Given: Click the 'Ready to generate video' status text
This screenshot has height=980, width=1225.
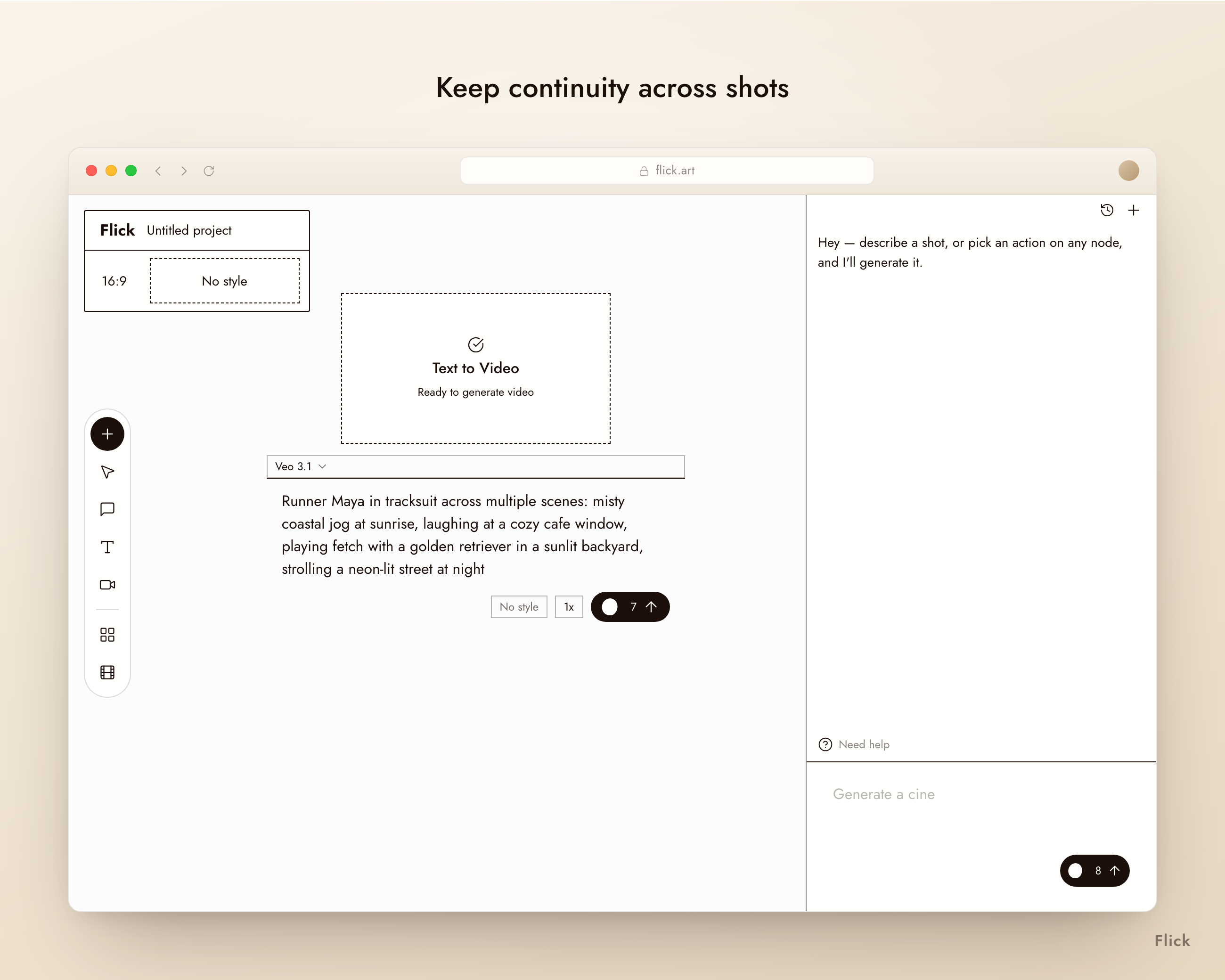Looking at the screenshot, I should tap(475, 392).
